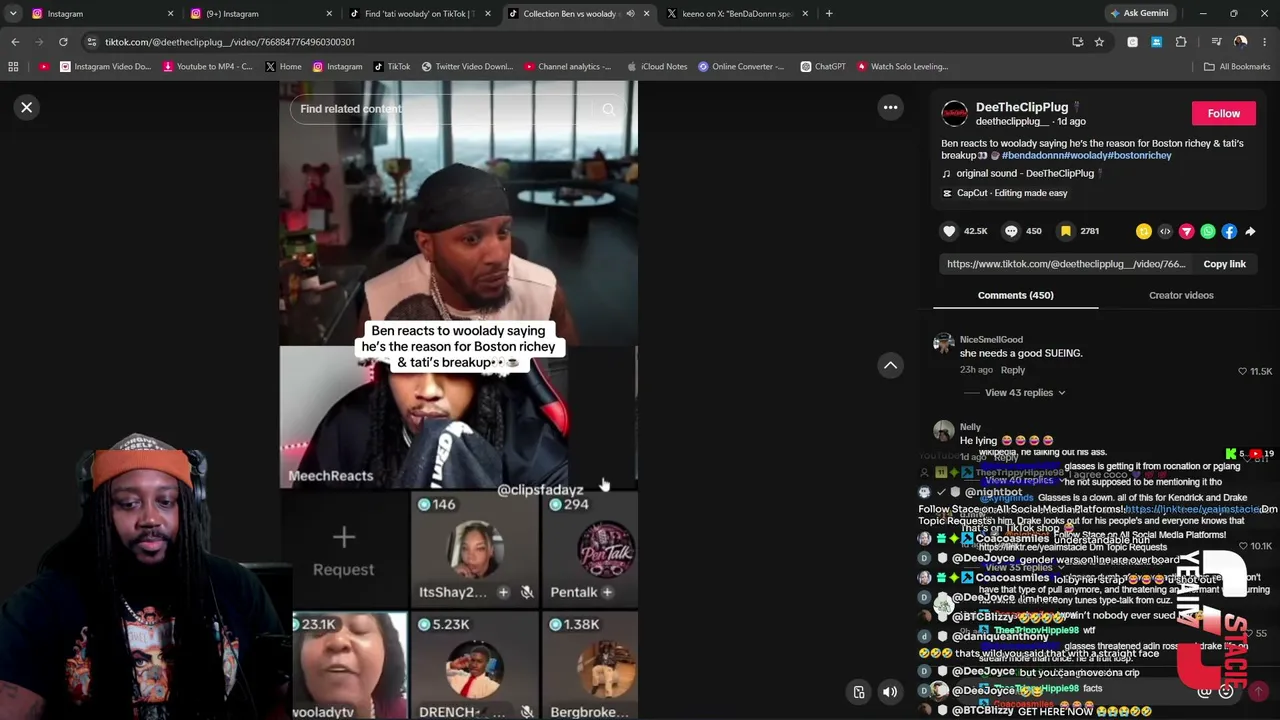This screenshot has height=720, width=1280.
Task: Open more share options arrow
Action: [1250, 231]
